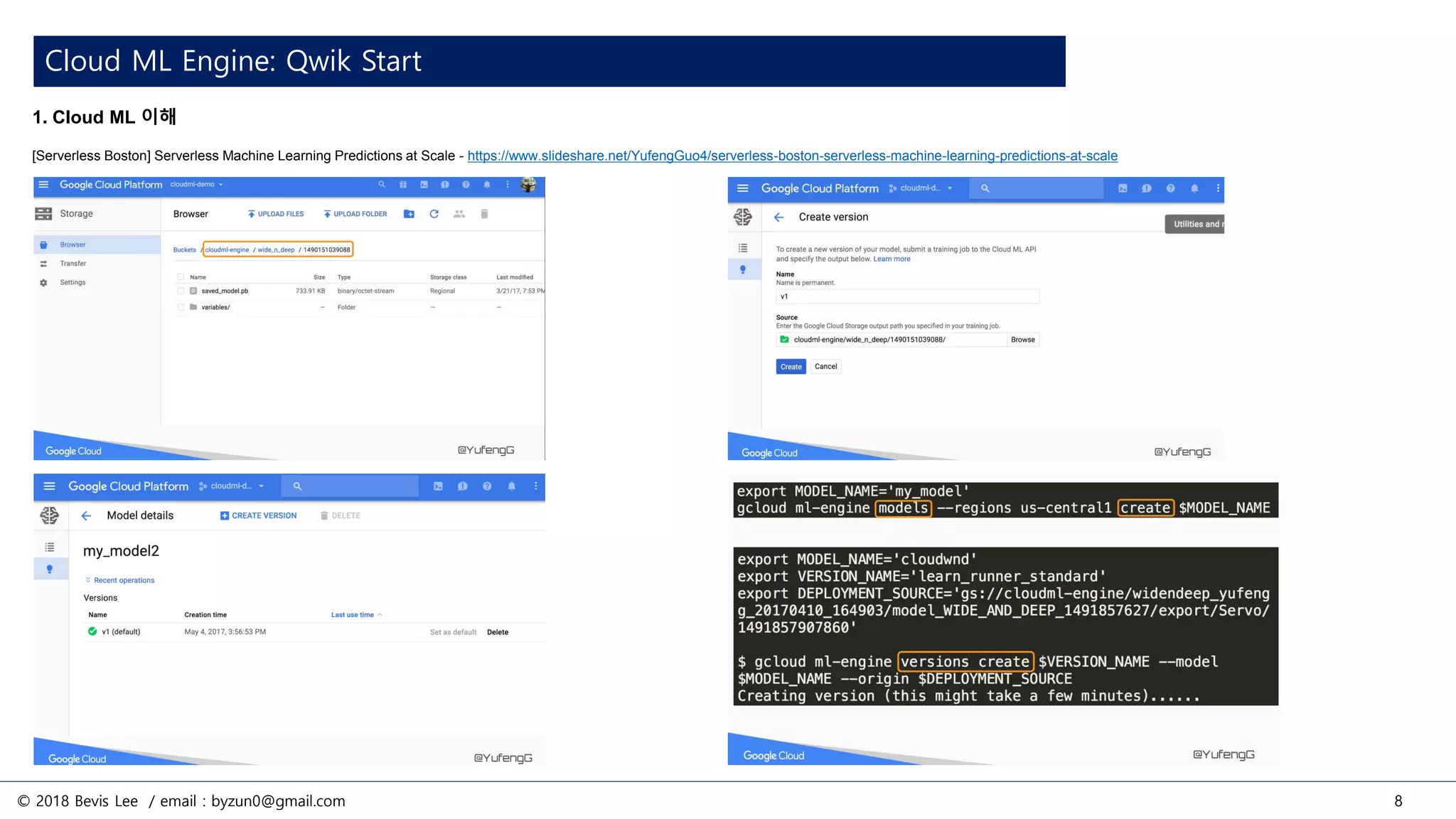Click Source path input field
This screenshot has height=819, width=1456.
click(891, 340)
